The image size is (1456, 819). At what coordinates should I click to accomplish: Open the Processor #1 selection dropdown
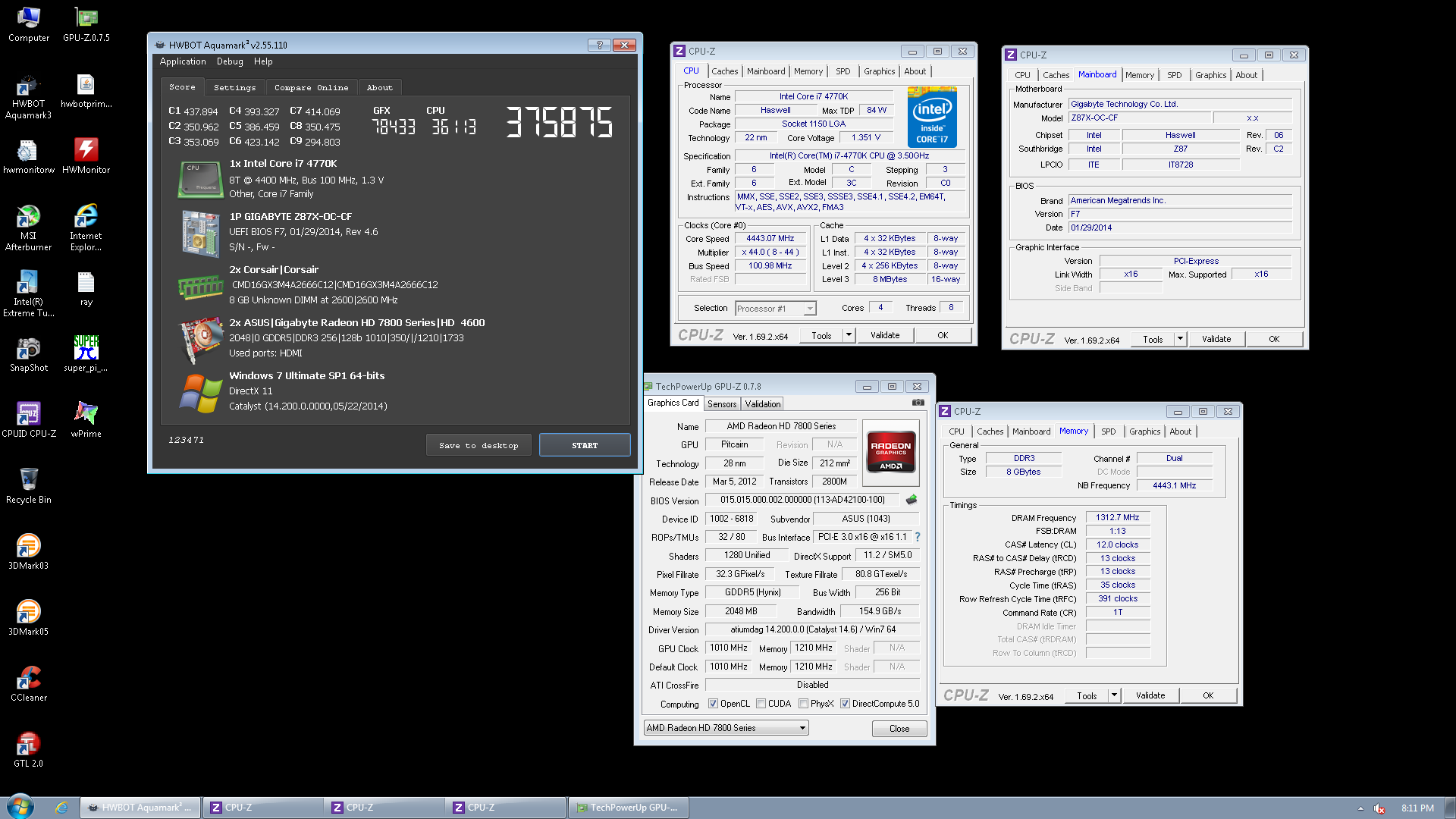776,309
